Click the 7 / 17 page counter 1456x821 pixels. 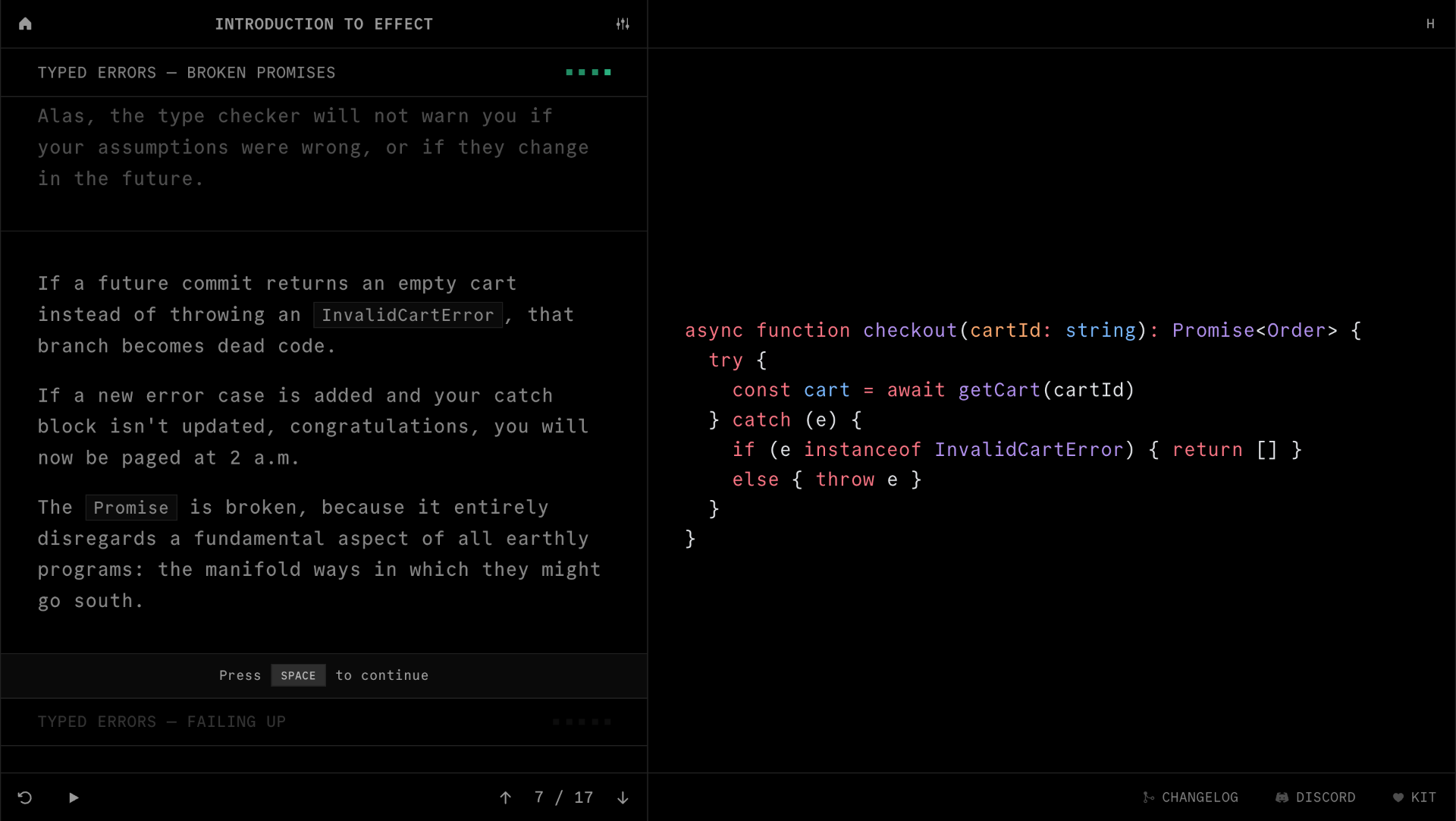[x=563, y=797]
